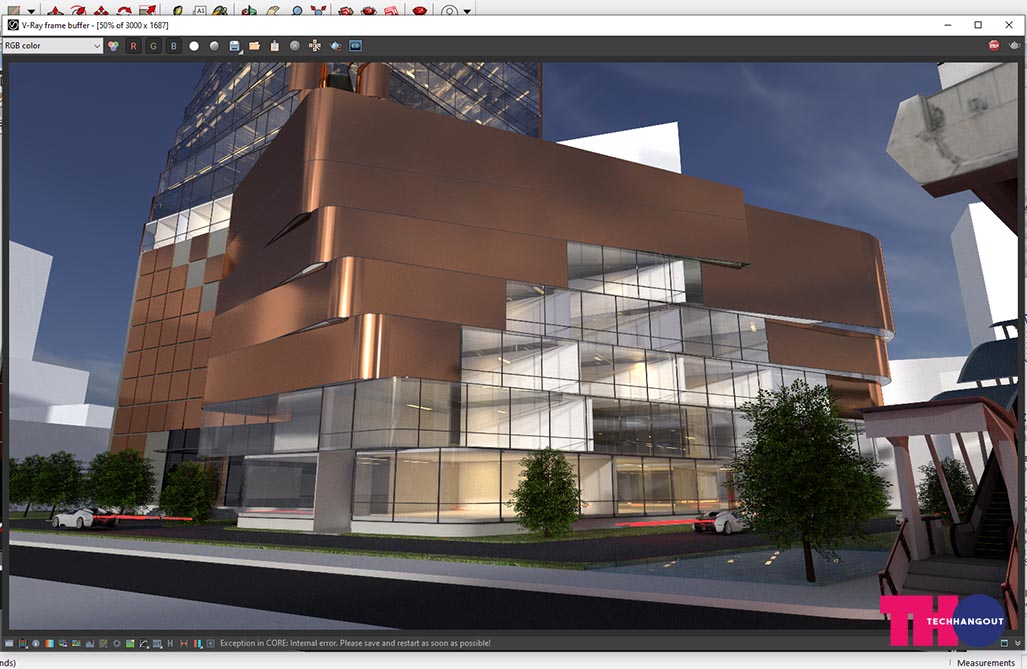
Task: Toggle the green (G) channel view
Action: 153,46
